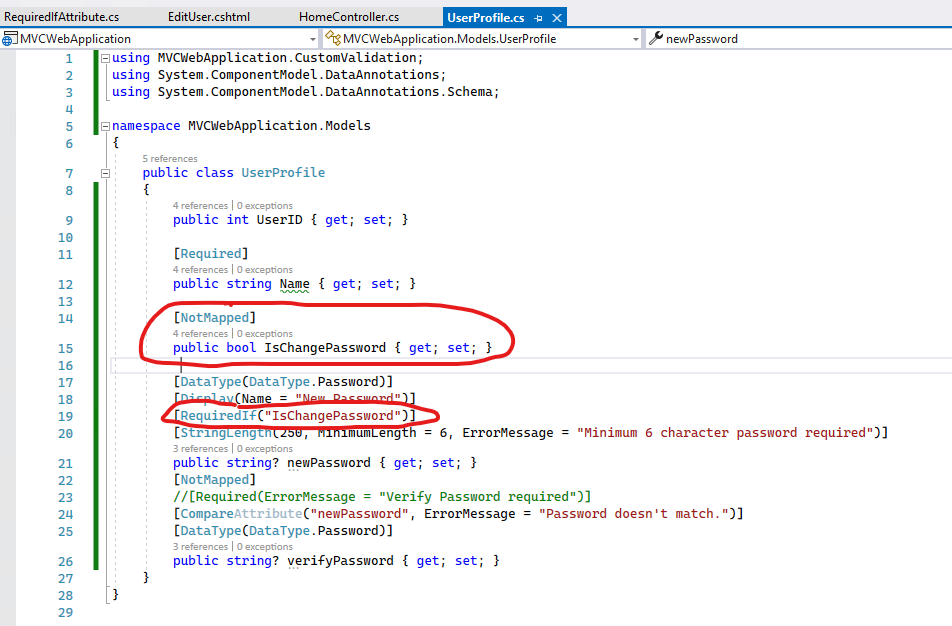952x626 pixels.
Task: Unpin the UserProfile.cs tab via its pin icon
Action: [x=541, y=16]
